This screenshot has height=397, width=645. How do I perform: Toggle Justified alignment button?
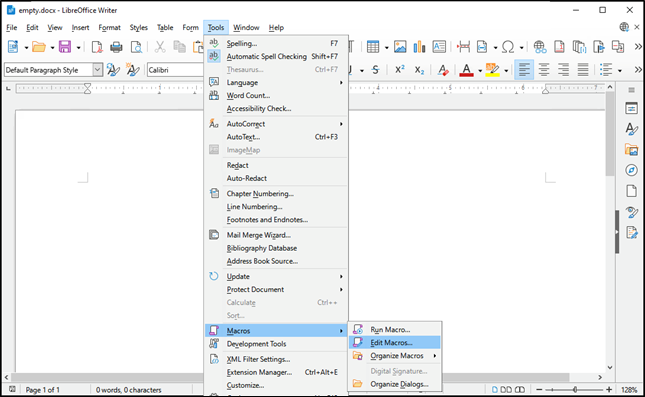pos(583,70)
